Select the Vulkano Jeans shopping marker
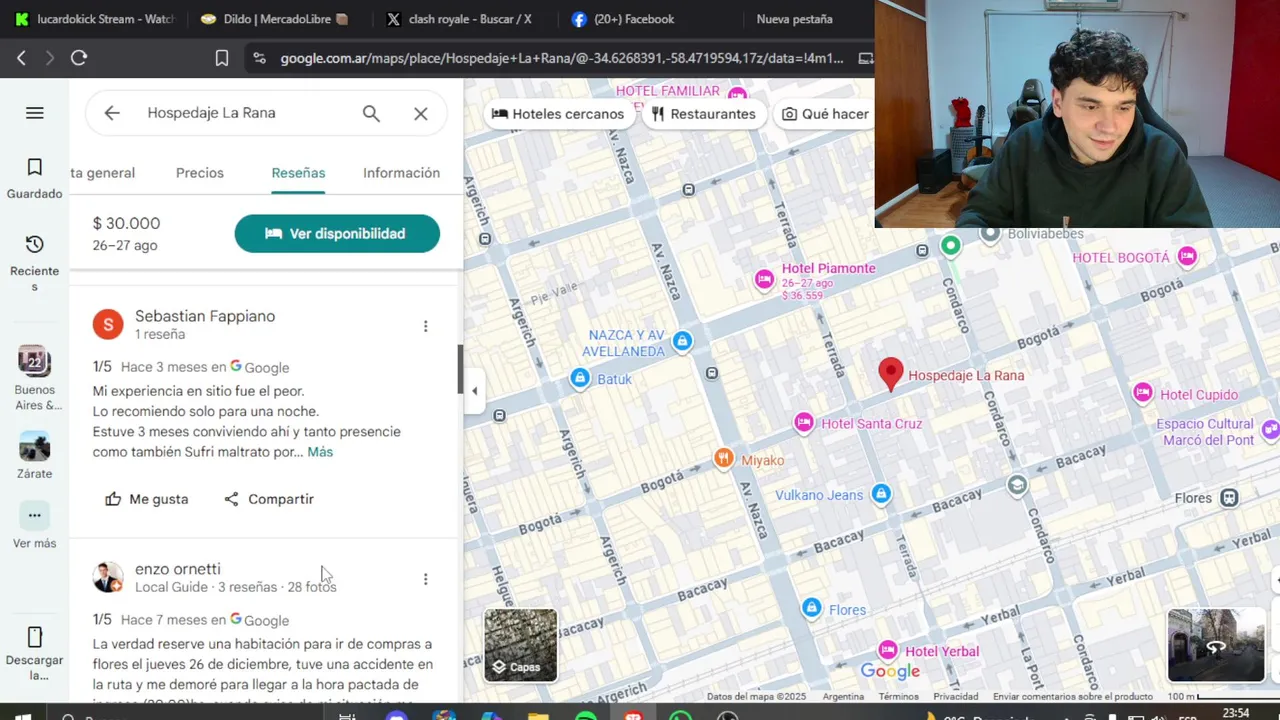 [x=880, y=493]
